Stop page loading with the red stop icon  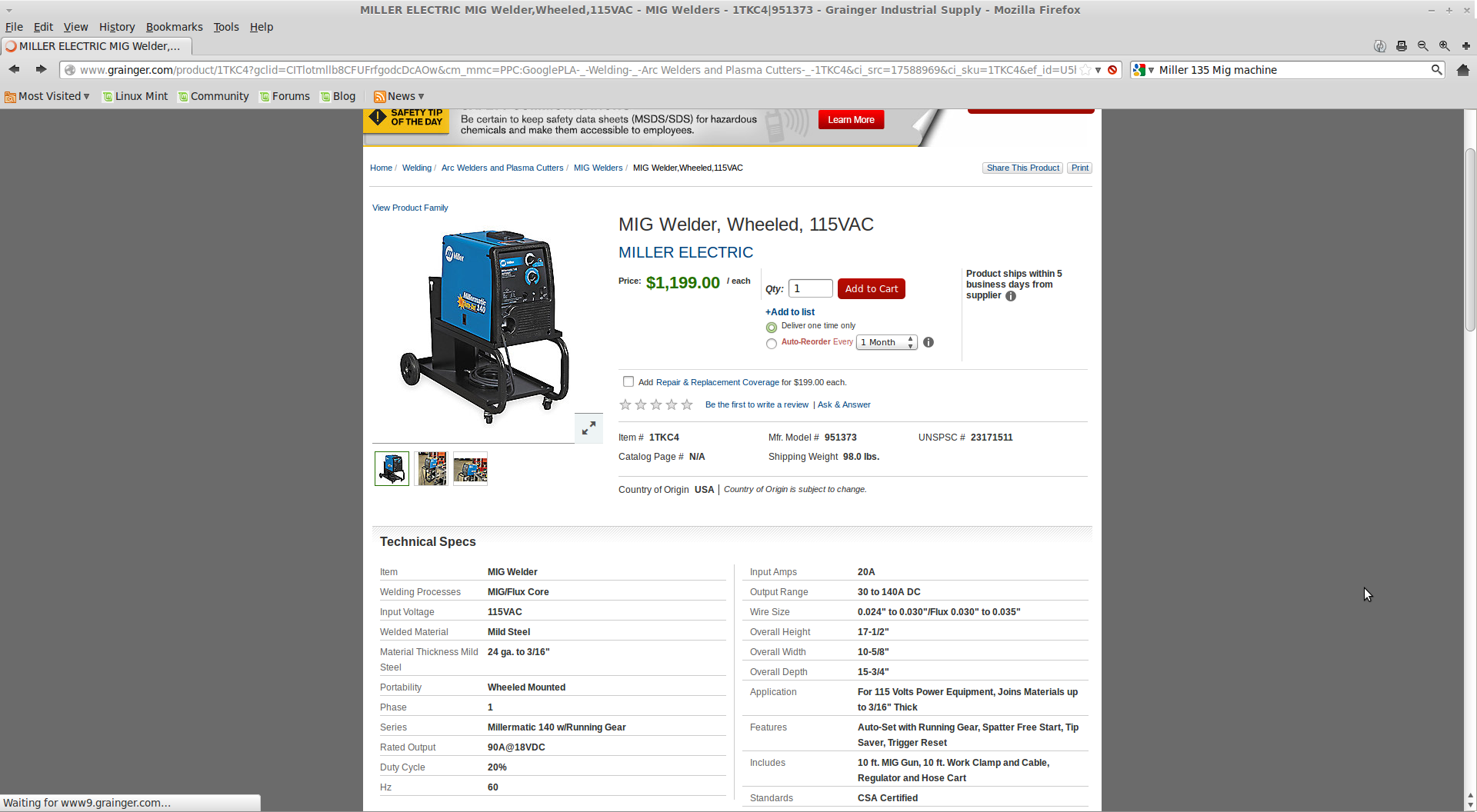1112,70
